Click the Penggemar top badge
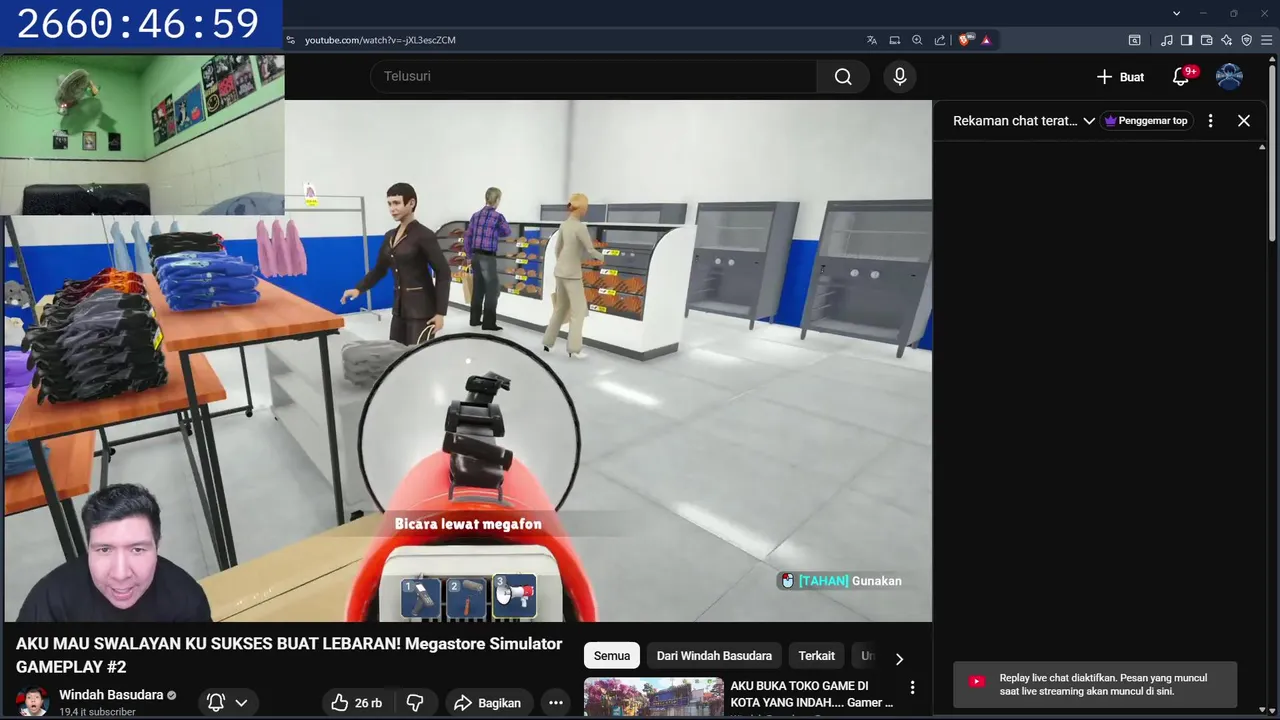Screen dimensions: 1280x720 pyautogui.click(x=1146, y=120)
